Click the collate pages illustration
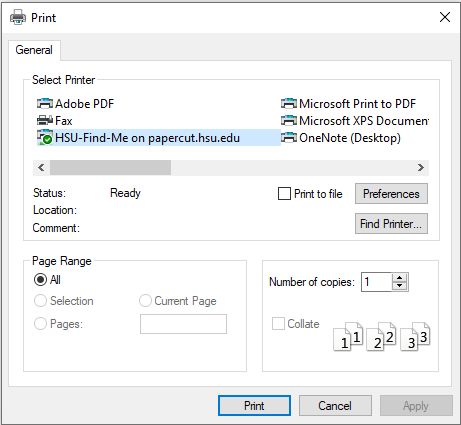 (382, 336)
